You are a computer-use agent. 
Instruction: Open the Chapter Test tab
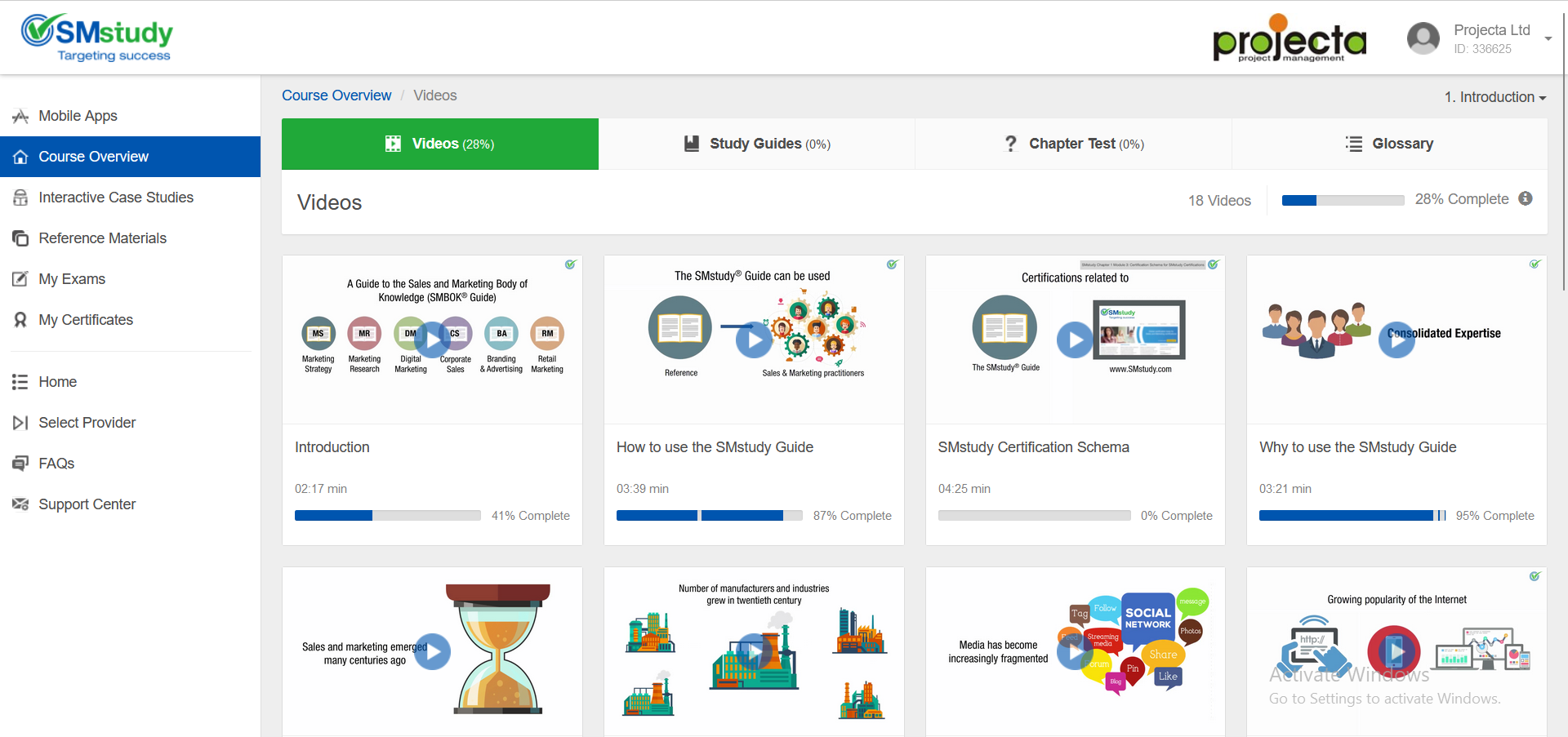tap(1073, 144)
